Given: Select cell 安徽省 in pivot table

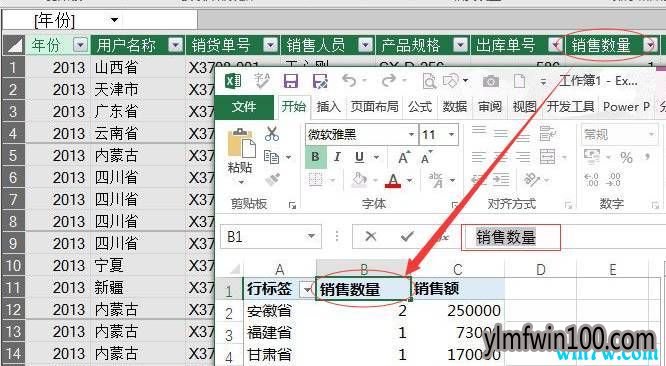Looking at the screenshot, I should click(x=280, y=311).
